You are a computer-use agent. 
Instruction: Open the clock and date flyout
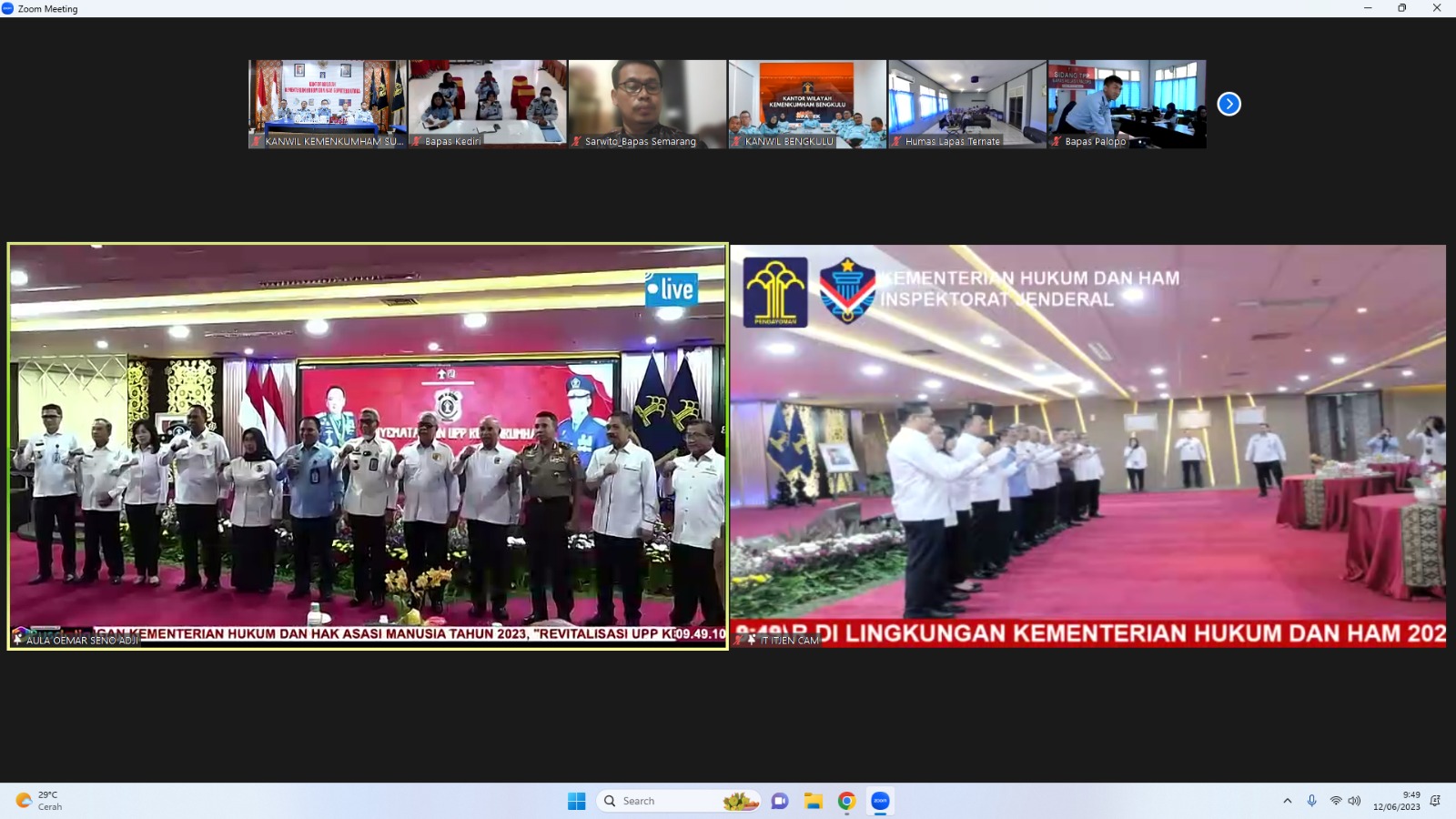[1397, 801]
